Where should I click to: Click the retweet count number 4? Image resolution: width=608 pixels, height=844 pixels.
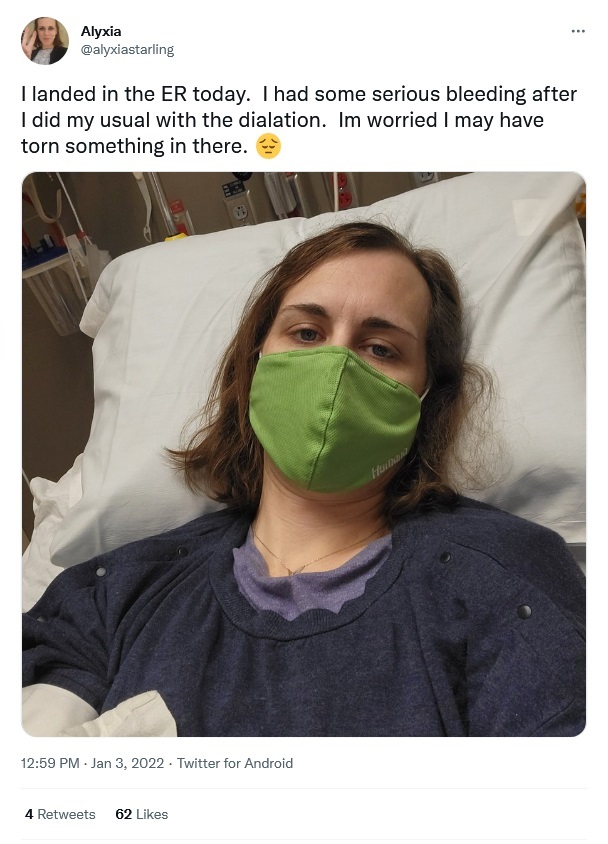click(29, 814)
